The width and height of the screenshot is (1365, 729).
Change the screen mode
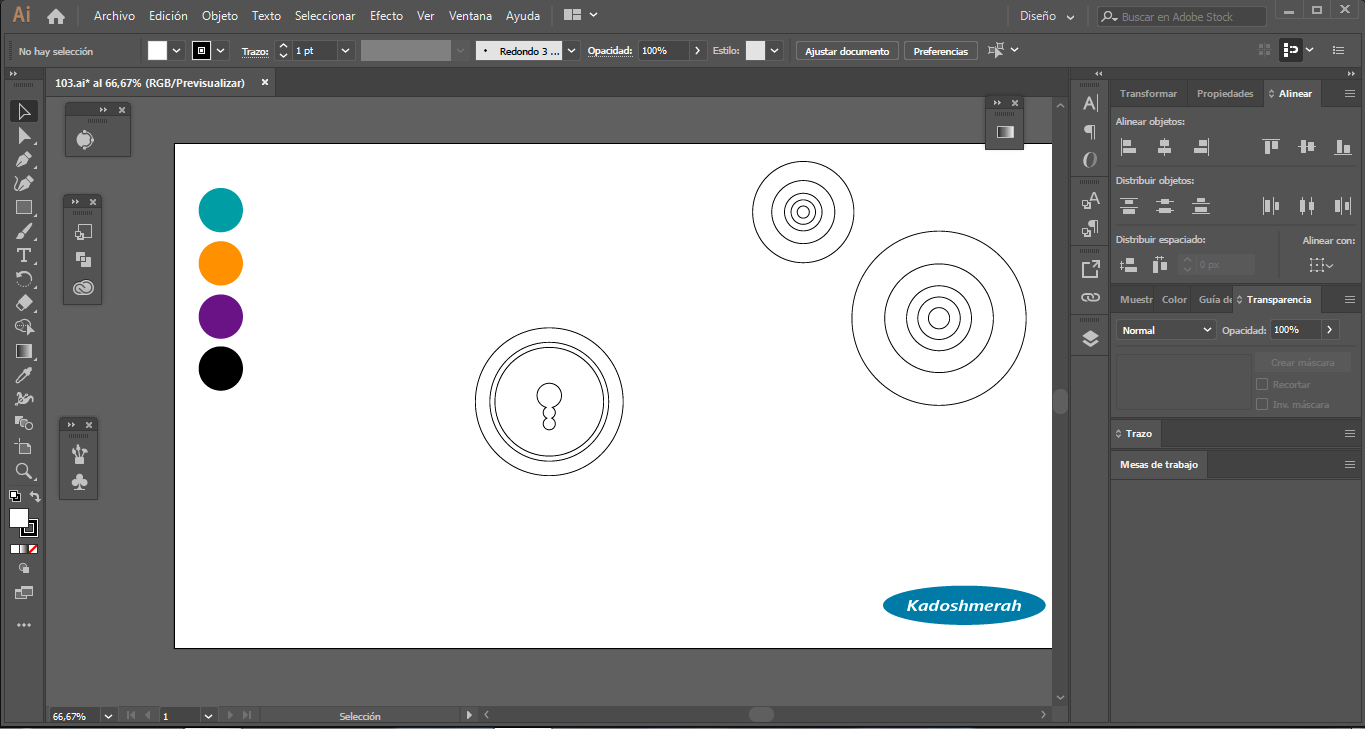(24, 593)
